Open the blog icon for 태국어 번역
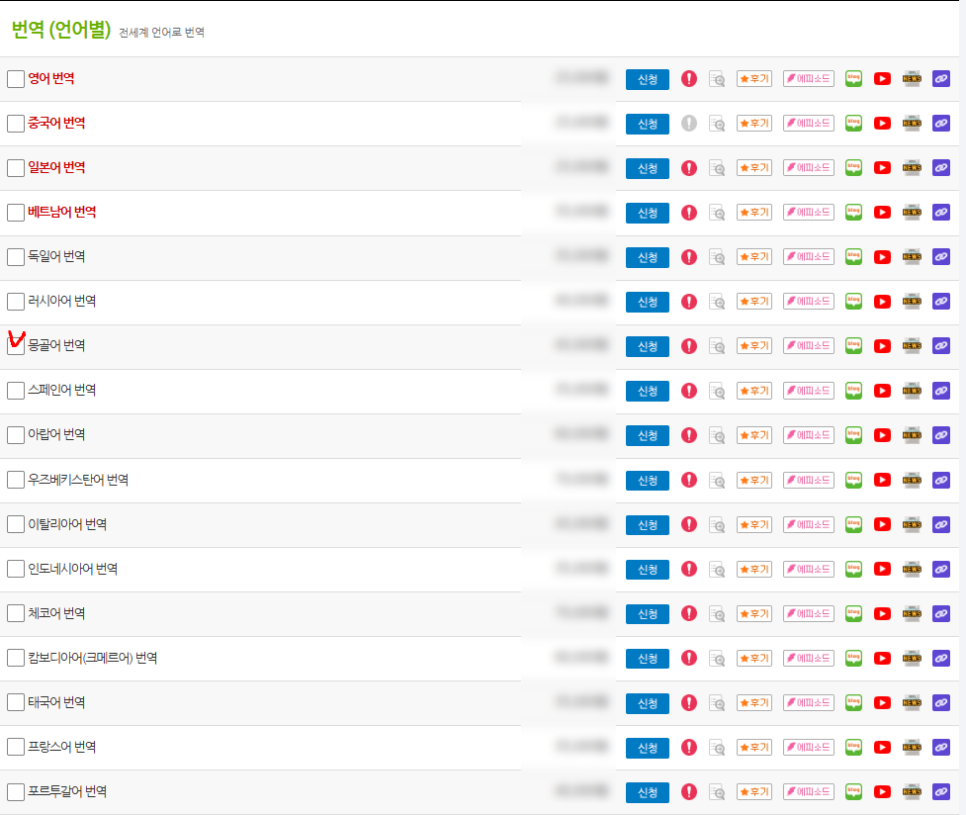 853,702
